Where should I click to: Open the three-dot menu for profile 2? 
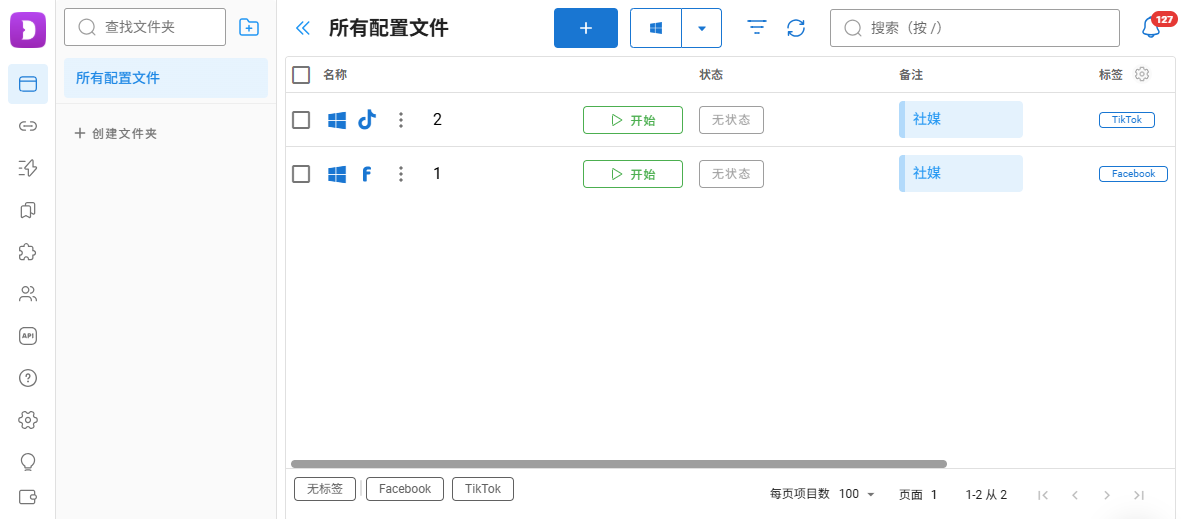tap(401, 120)
